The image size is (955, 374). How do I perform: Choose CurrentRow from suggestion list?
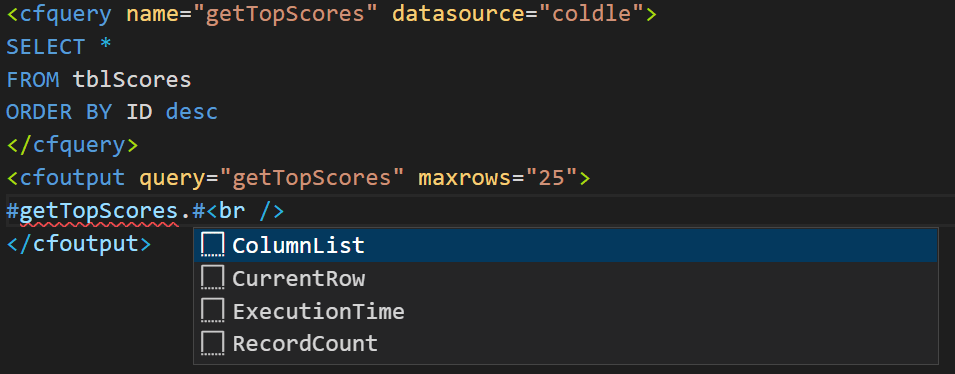566,278
